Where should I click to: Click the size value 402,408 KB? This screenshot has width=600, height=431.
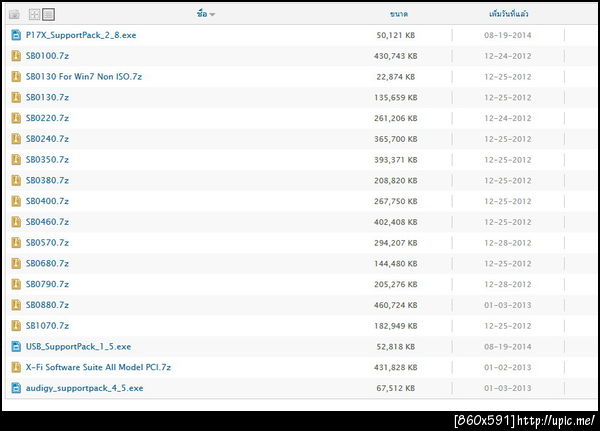396,222
